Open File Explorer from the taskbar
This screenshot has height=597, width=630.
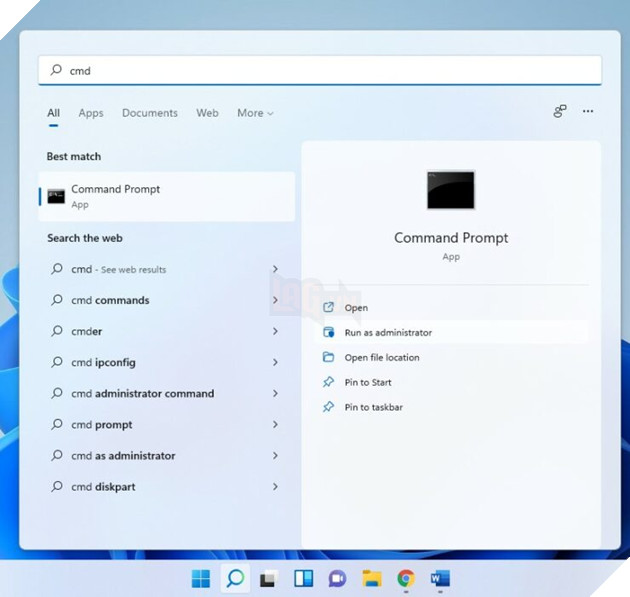[372, 579]
